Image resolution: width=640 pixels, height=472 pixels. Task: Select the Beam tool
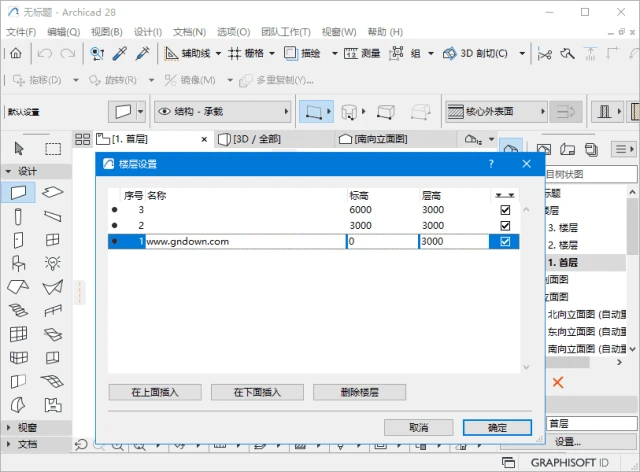53,216
